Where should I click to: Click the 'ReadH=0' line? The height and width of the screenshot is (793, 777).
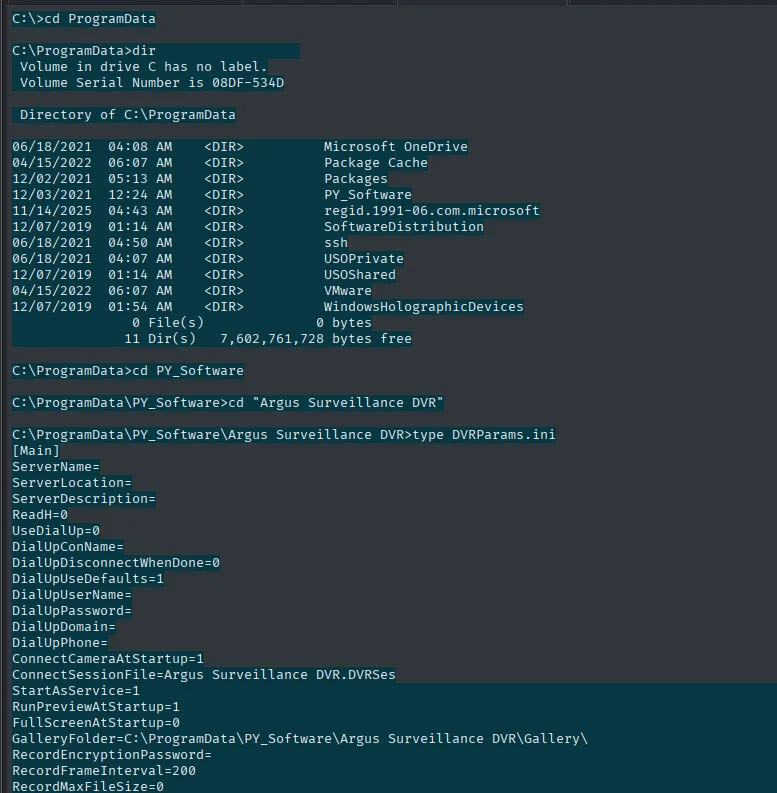pyautogui.click(x=40, y=515)
